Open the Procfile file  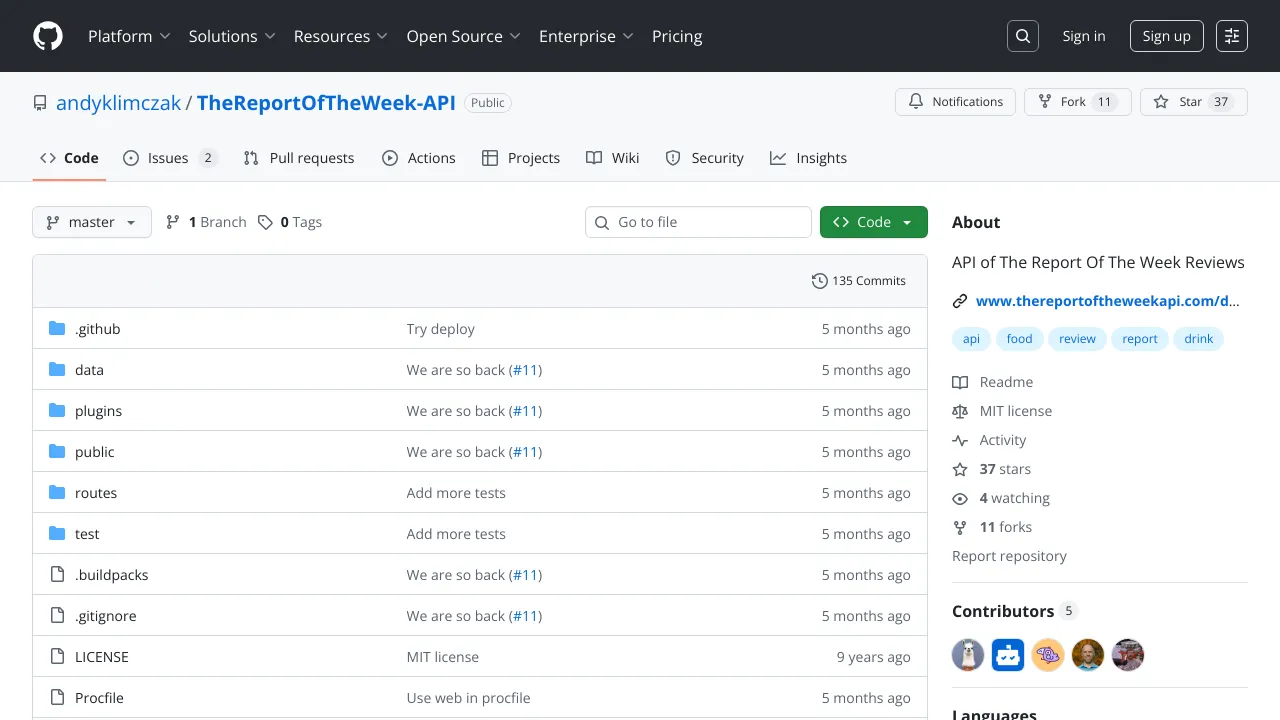(x=99, y=698)
